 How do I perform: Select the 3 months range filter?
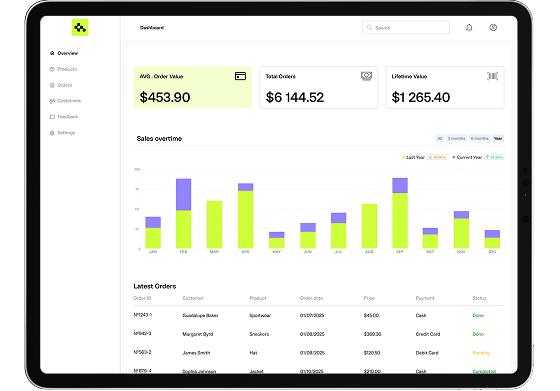tap(456, 138)
